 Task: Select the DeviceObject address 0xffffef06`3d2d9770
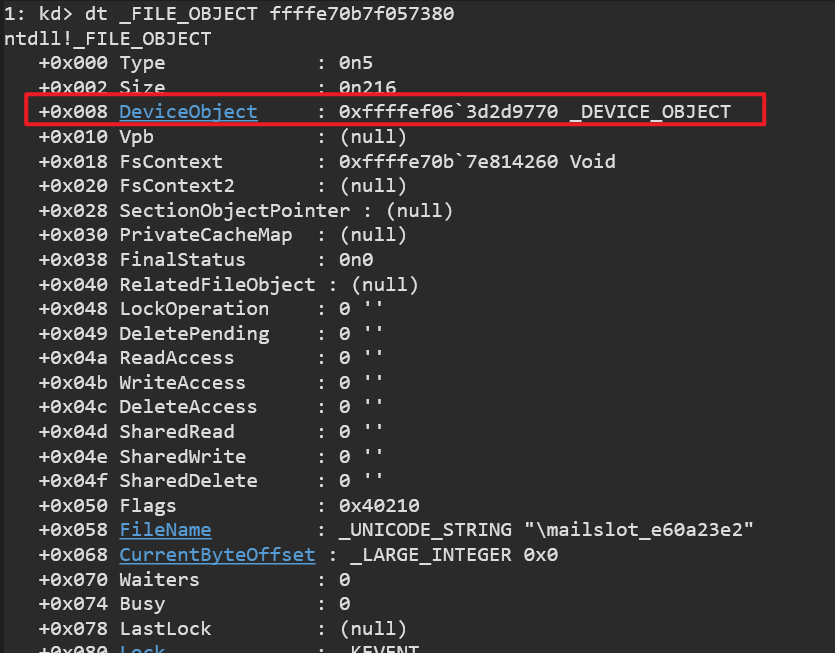(448, 112)
